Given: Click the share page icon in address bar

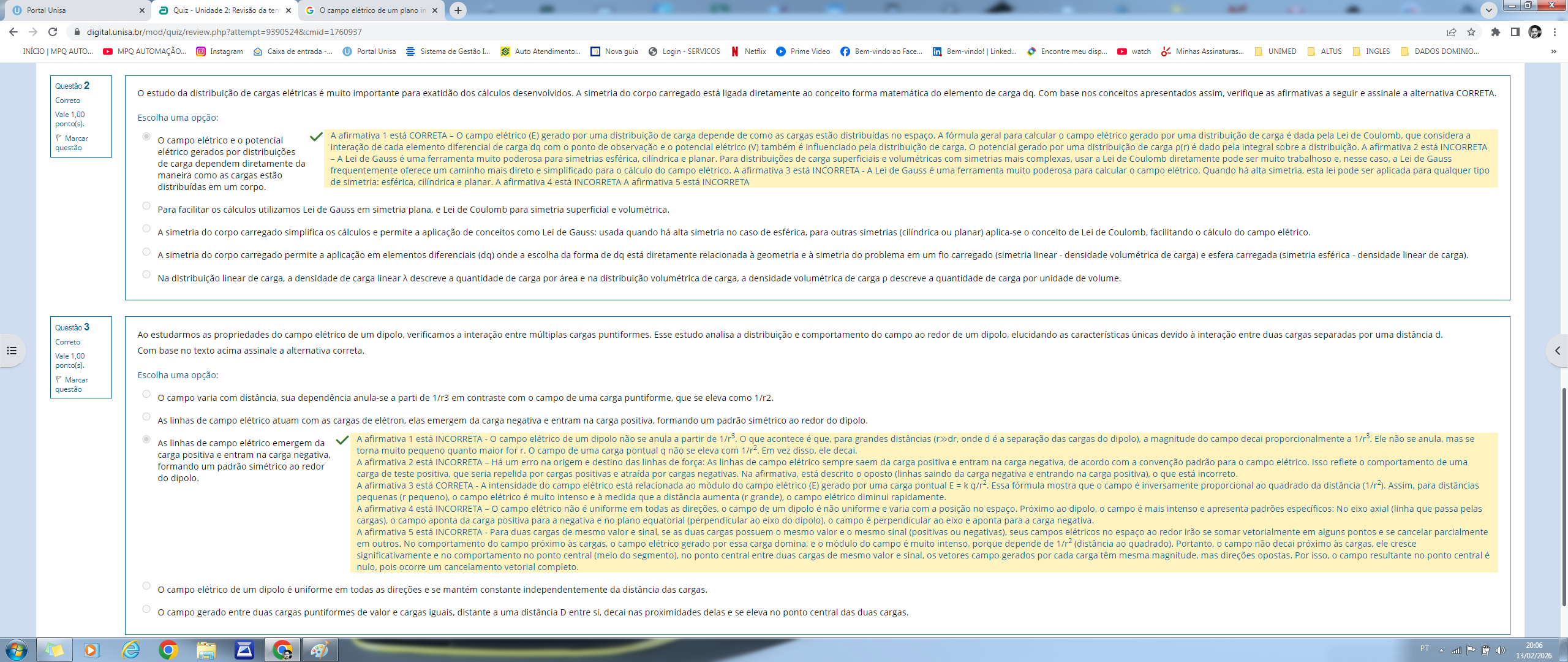Looking at the screenshot, I should point(1452,32).
